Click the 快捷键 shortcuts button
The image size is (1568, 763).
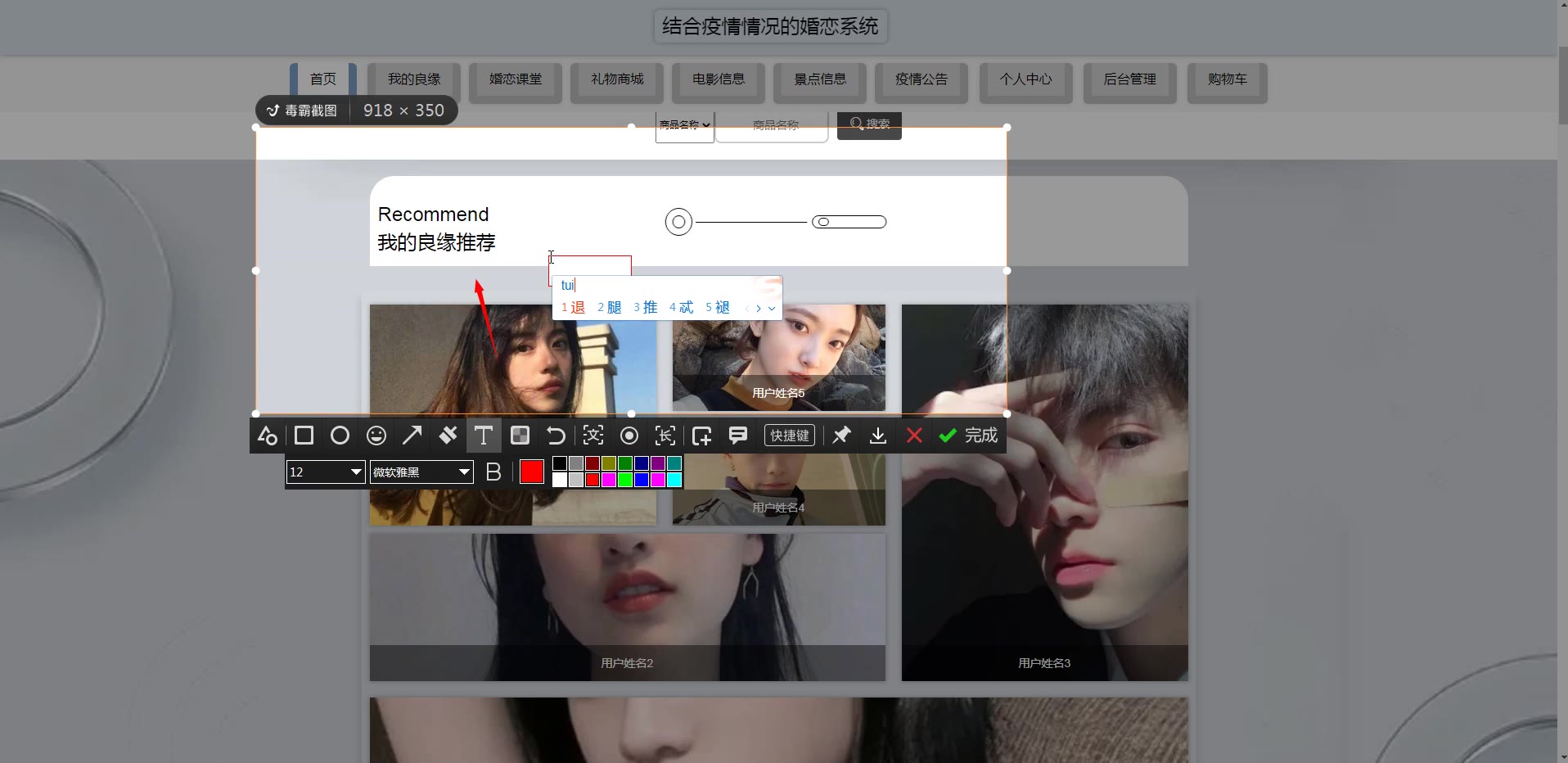[x=790, y=436]
